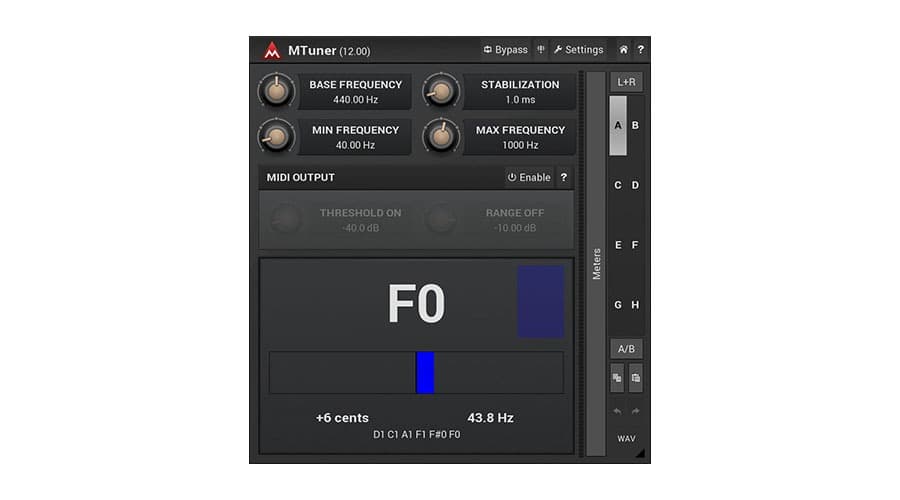Click the MeldaProduction logo icon
Image resolution: width=900 pixels, height=500 pixels.
point(272,51)
